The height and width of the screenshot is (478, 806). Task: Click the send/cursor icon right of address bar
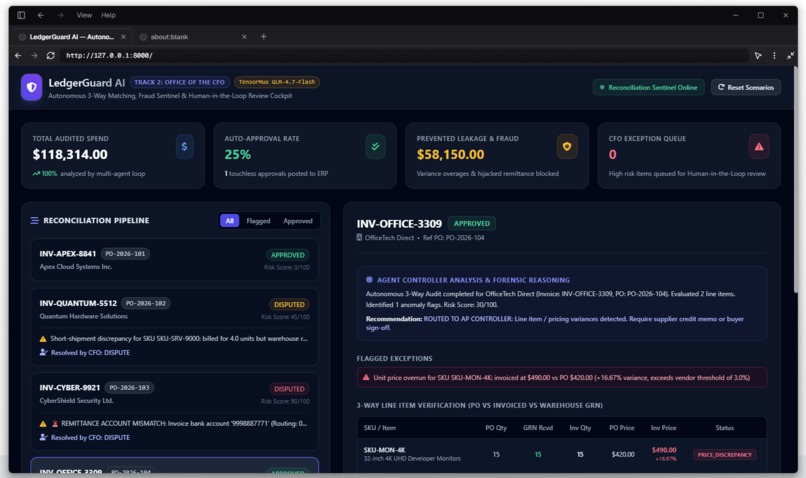click(758, 56)
